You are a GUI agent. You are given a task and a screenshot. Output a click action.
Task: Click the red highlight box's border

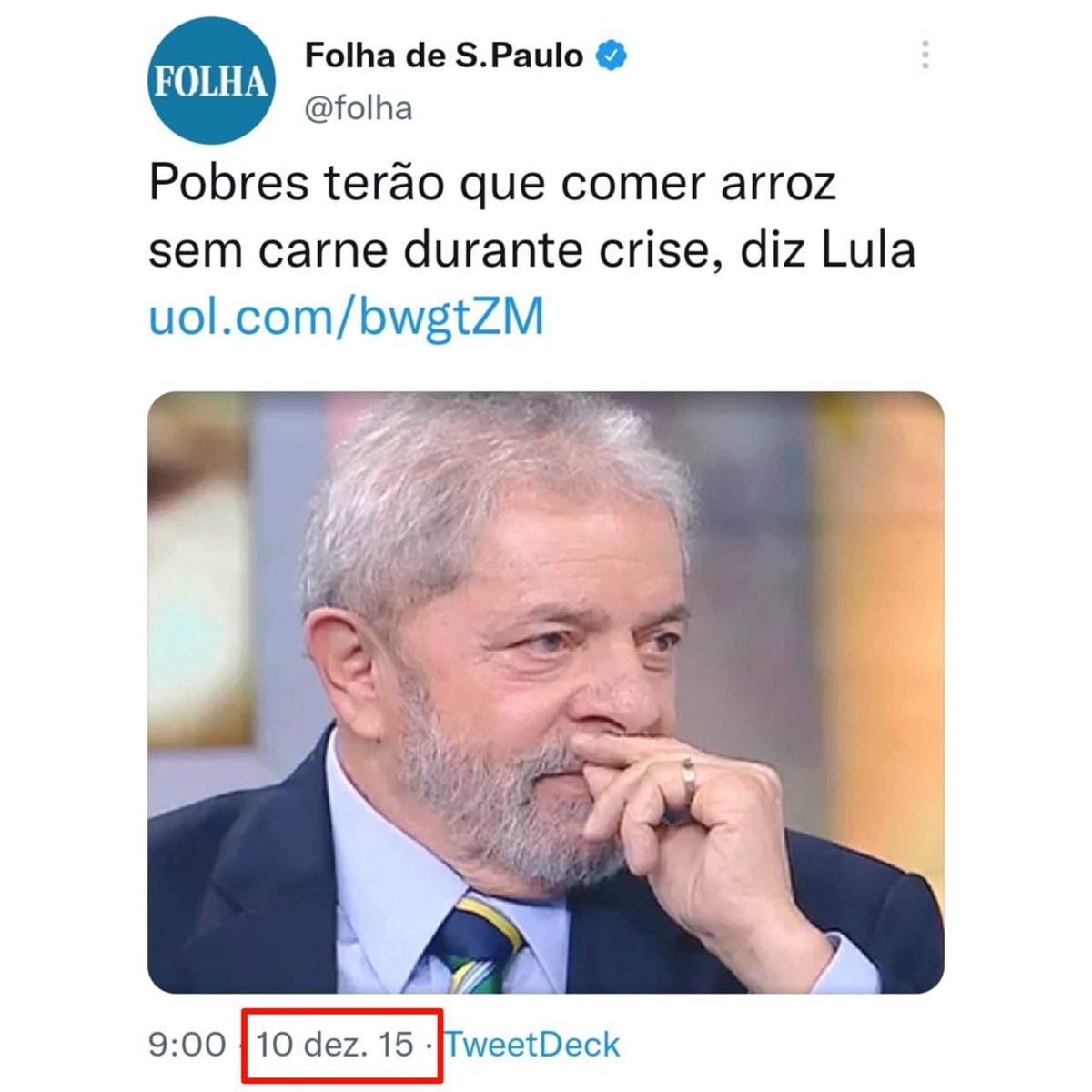[x=342, y=1010]
